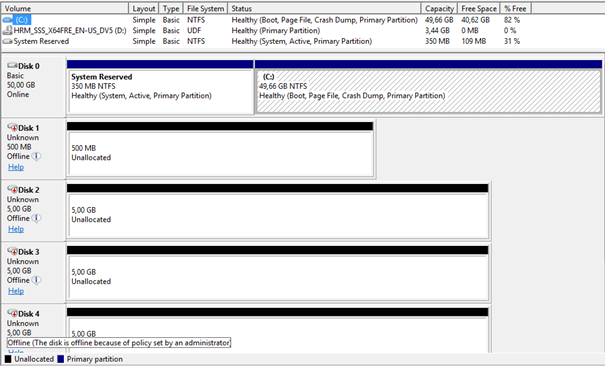Click the black Unallocated legend swatch
Image resolution: width=605 pixels, height=366 pixels.
tap(8, 359)
